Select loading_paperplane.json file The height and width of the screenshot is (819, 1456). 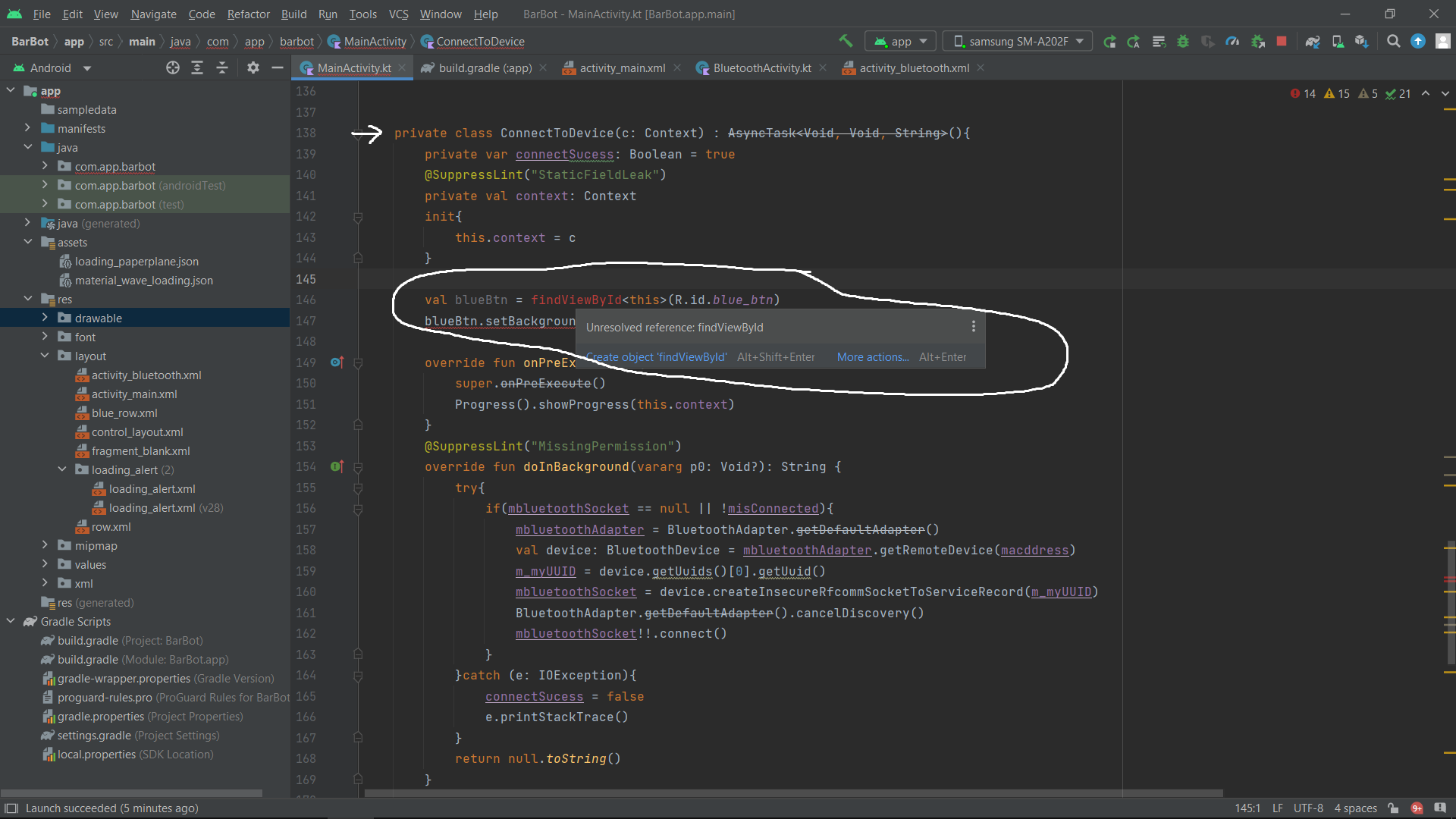(136, 262)
